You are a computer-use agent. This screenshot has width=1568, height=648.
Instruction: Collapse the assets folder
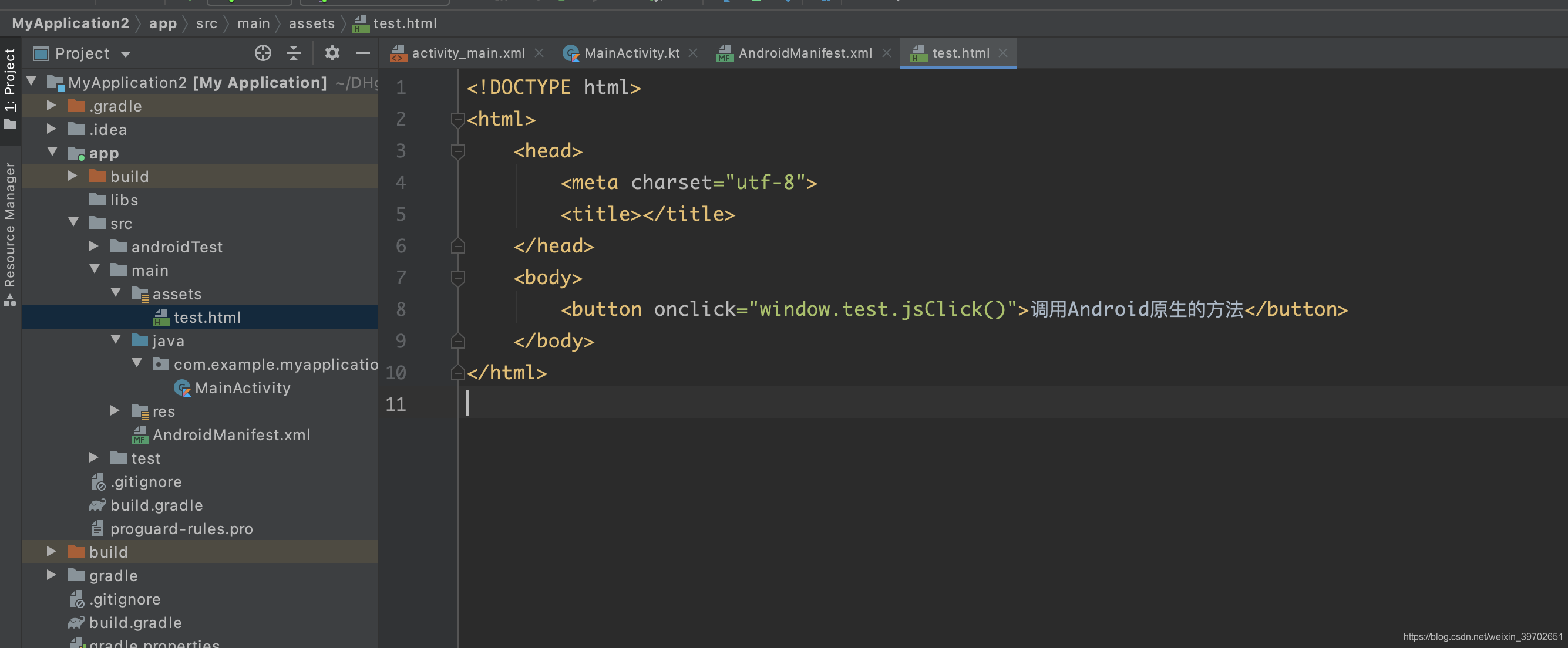point(116,293)
